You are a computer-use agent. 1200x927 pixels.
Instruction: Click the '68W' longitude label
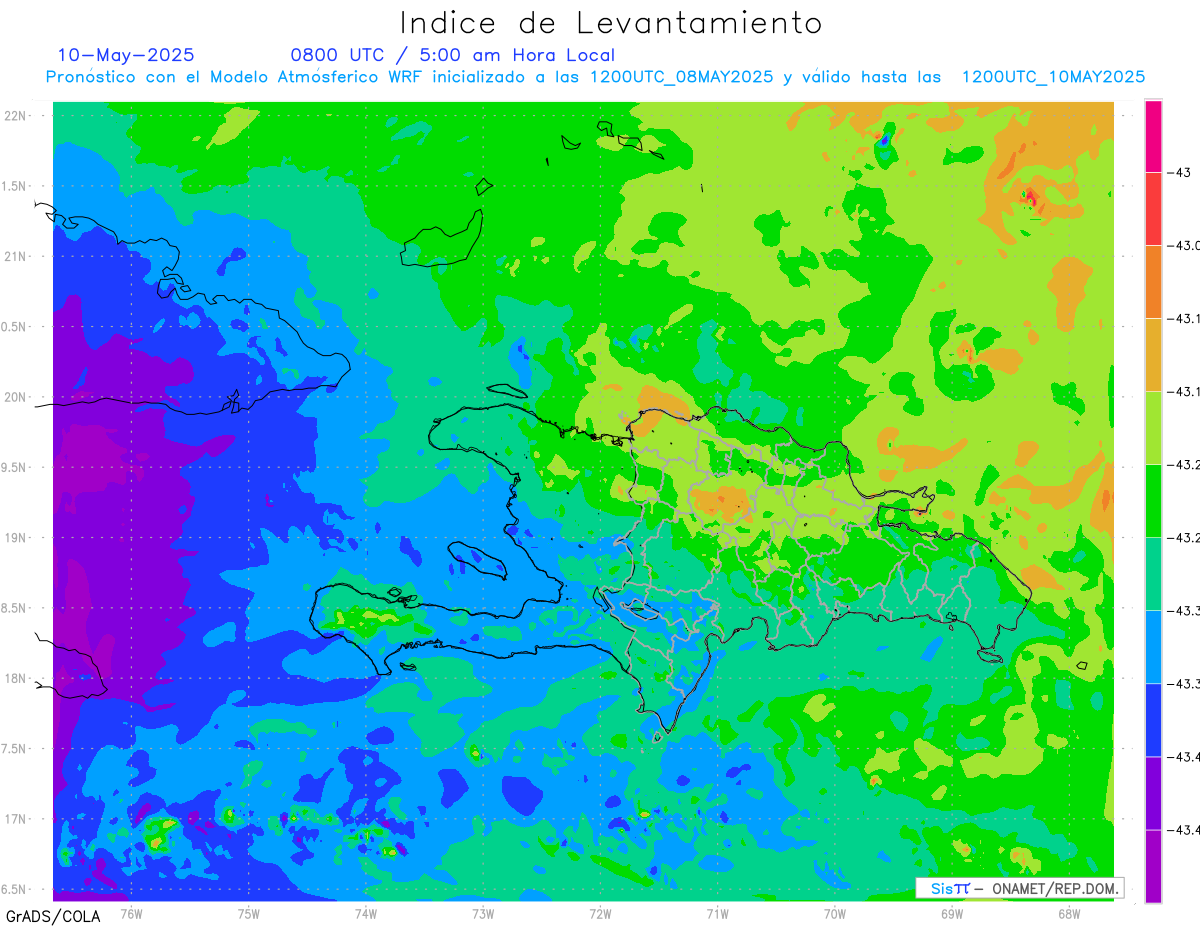1069,913
